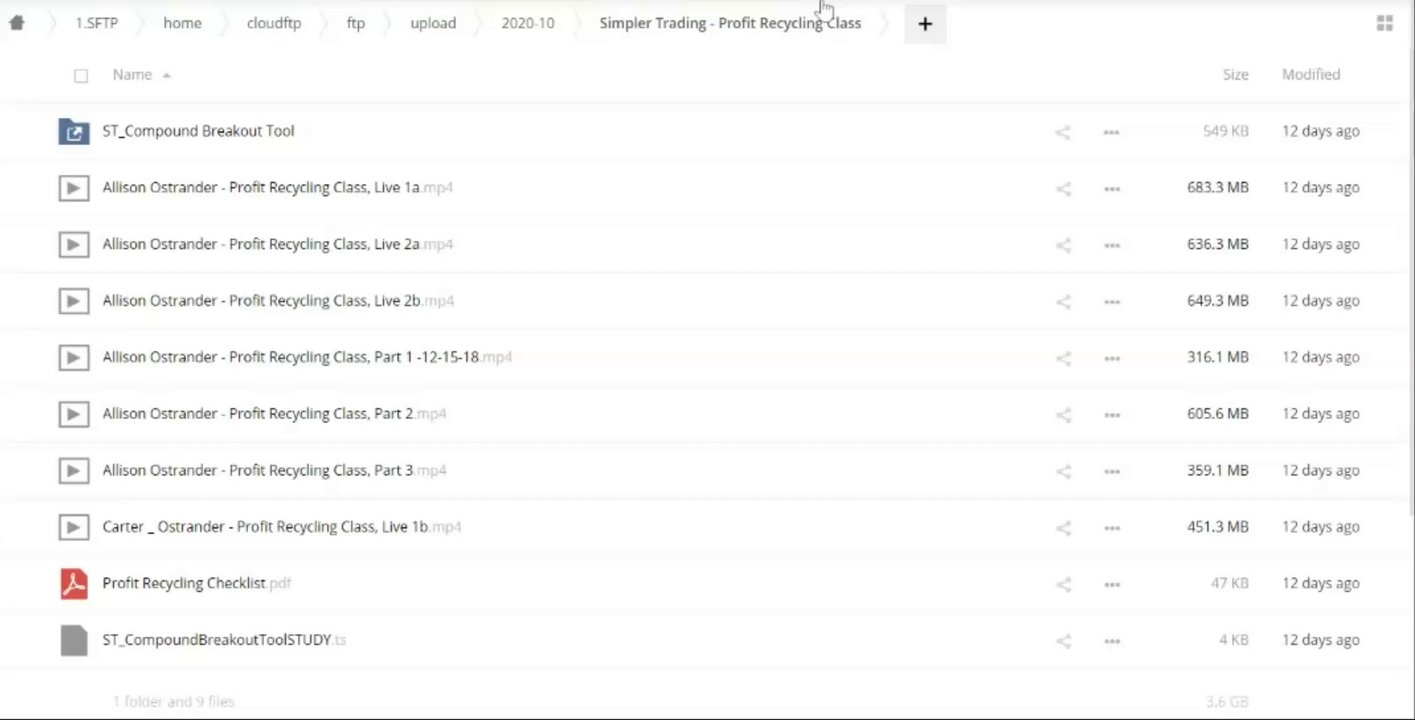Image resolution: width=1415 pixels, height=720 pixels.
Task: Open more options for Part 3.mp4
Action: [1111, 471]
